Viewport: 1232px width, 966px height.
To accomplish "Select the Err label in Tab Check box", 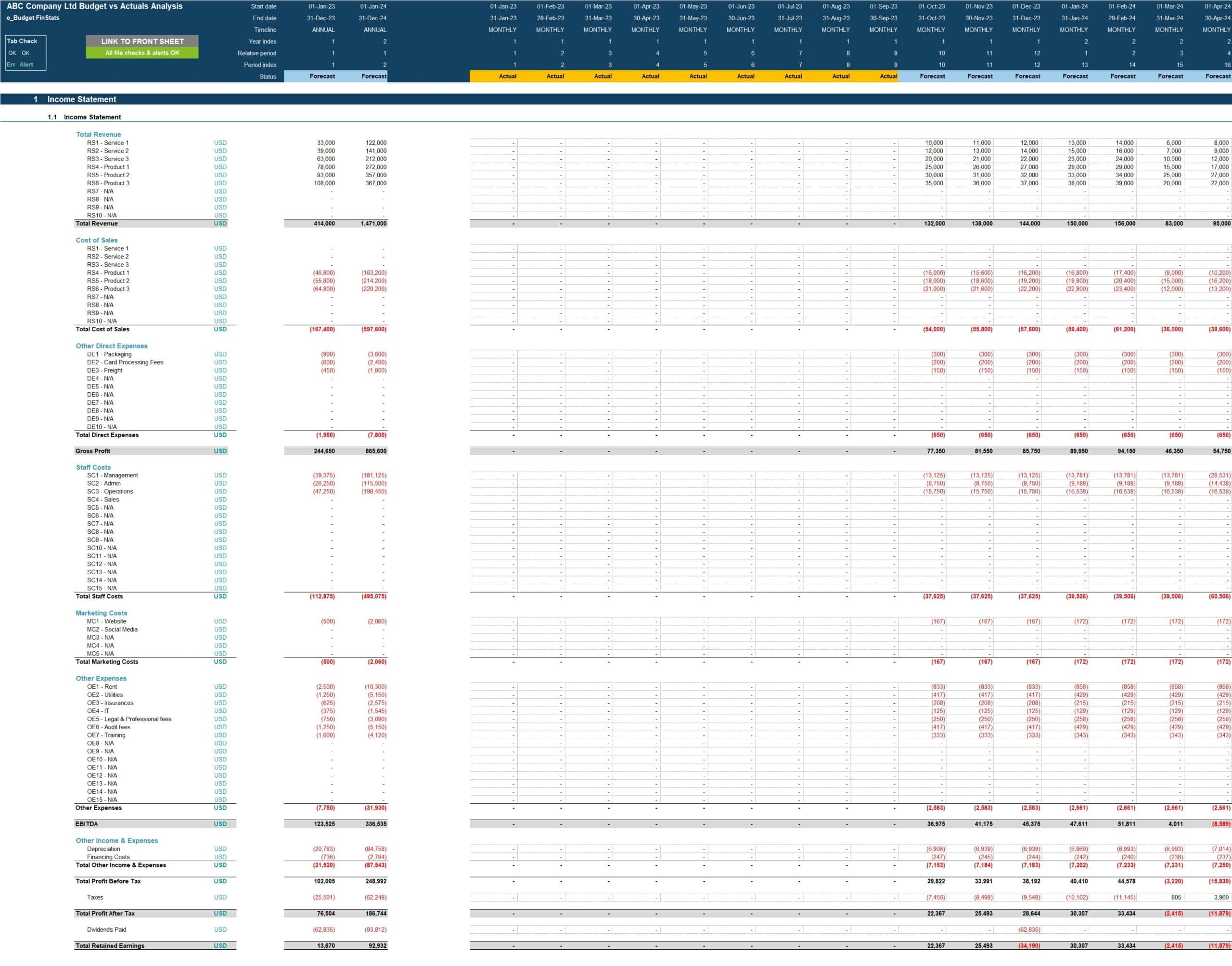I will (11, 64).
